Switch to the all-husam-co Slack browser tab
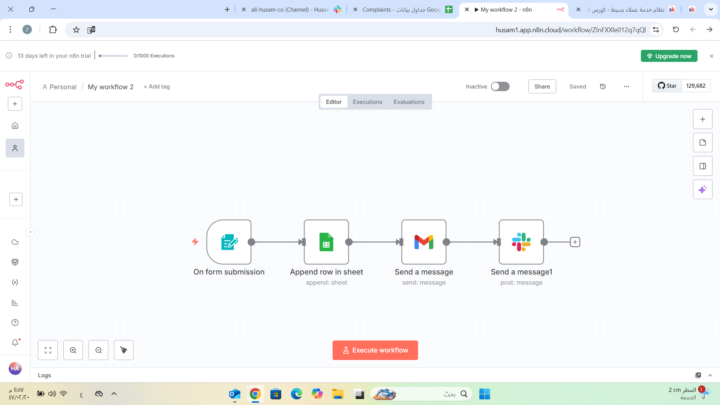The width and height of the screenshot is (720, 405). point(292,9)
